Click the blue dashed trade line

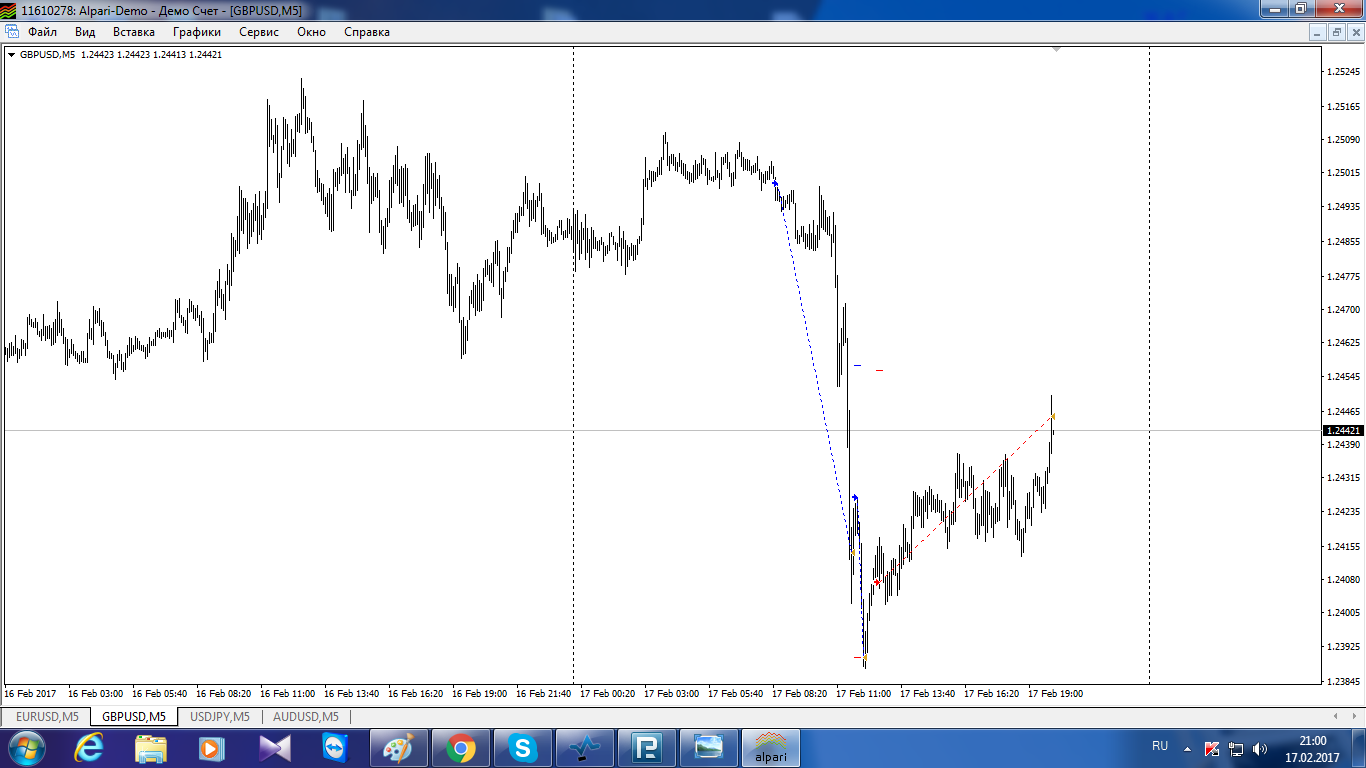tap(812, 365)
